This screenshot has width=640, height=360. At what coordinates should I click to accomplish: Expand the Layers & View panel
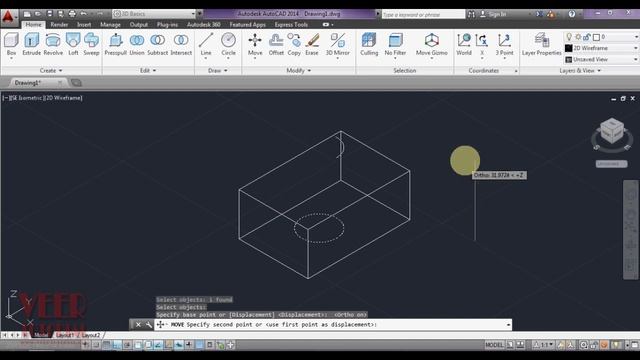coord(580,70)
